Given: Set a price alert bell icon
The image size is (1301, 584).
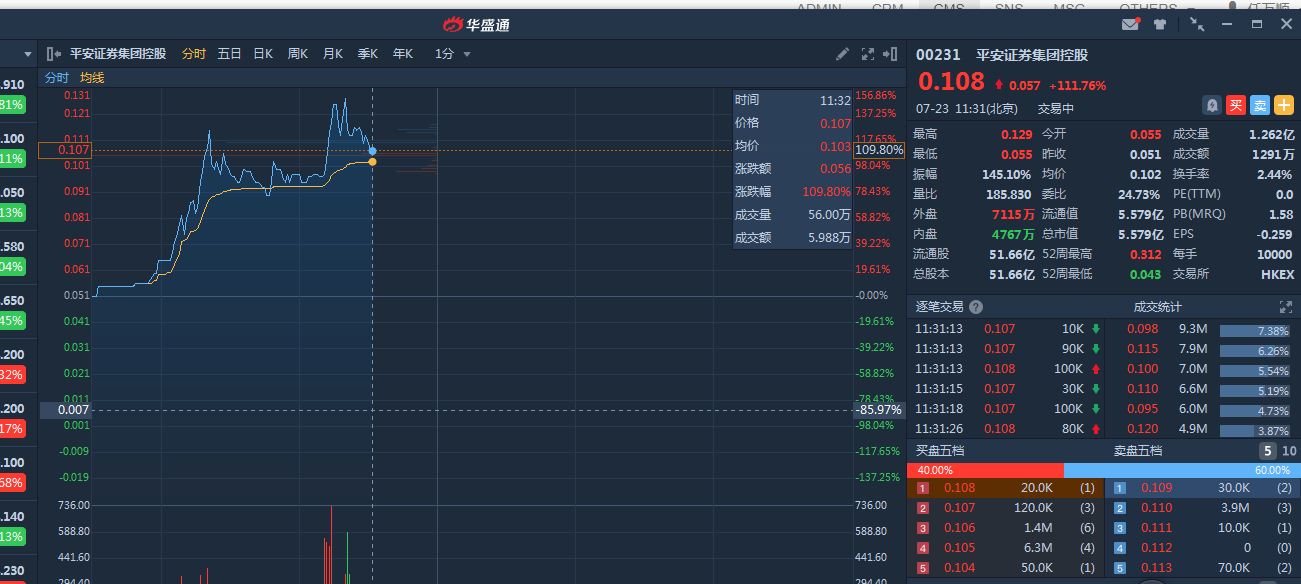Looking at the screenshot, I should pos(1211,105).
